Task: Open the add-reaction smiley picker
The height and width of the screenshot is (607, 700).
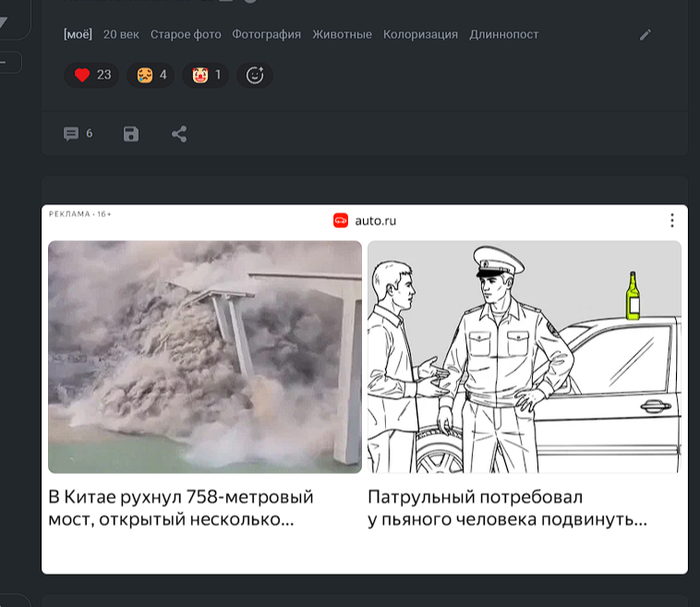Action: pyautogui.click(x=255, y=75)
